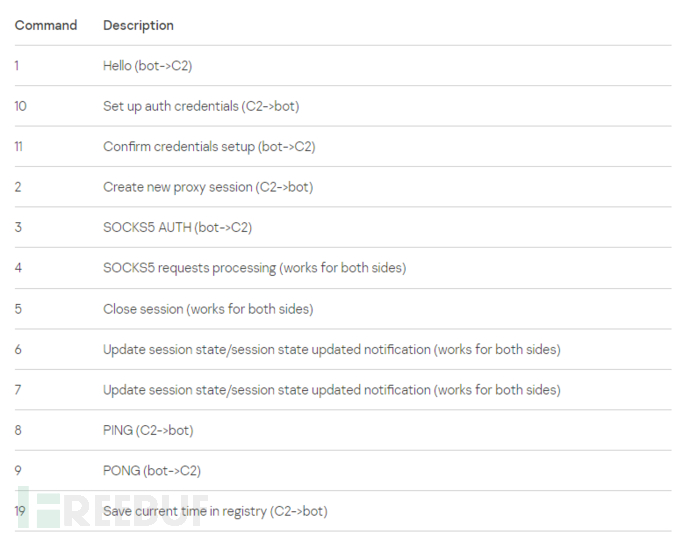Select 'Confirm credentials setup' description
This screenshot has height=535, width=690.
point(209,146)
